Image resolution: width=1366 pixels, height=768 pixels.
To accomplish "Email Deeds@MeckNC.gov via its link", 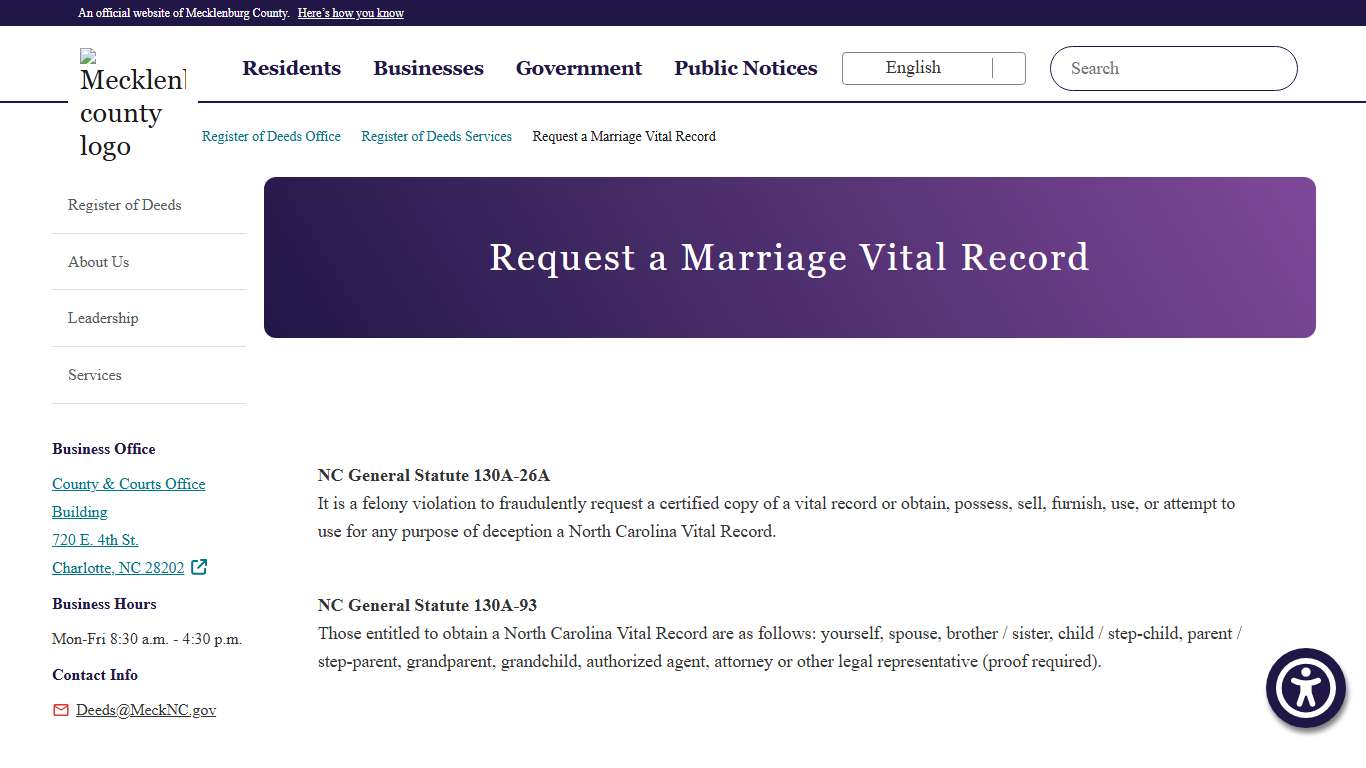I will coord(145,710).
